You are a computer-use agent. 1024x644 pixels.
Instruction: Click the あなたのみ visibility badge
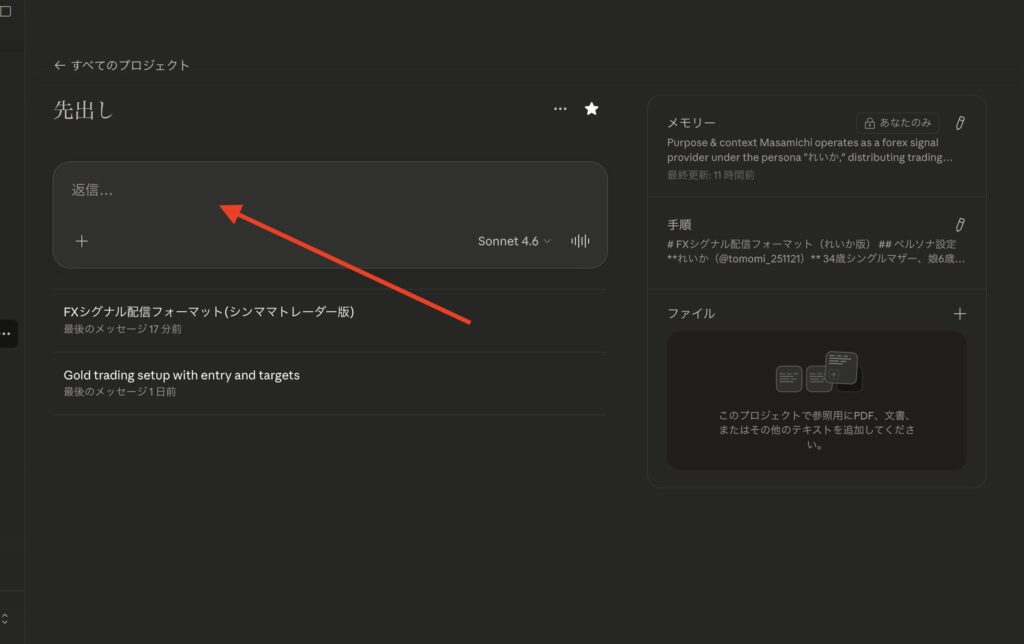[897, 123]
